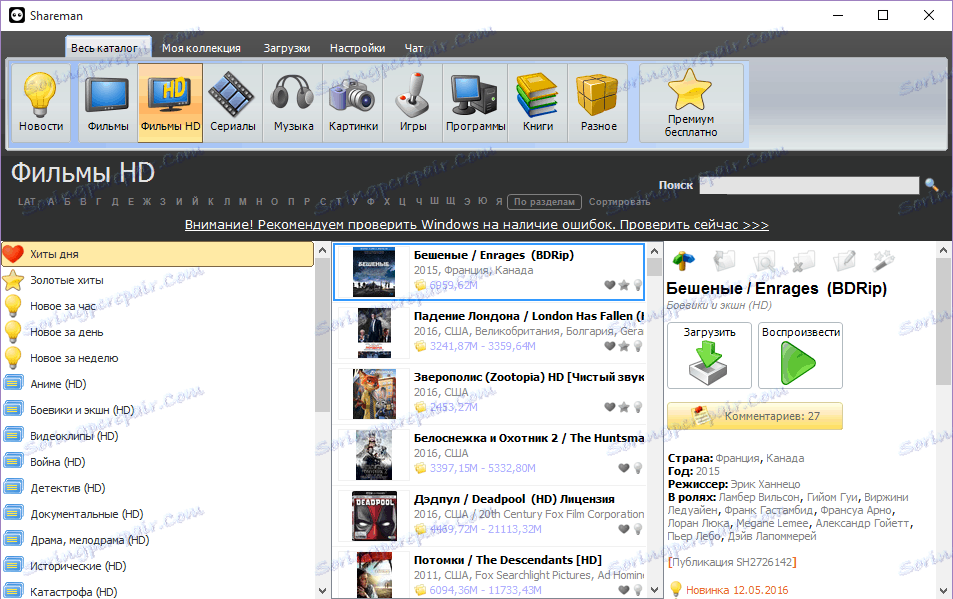Open the Программы computer category
This screenshot has width=953, height=599.
(475, 103)
